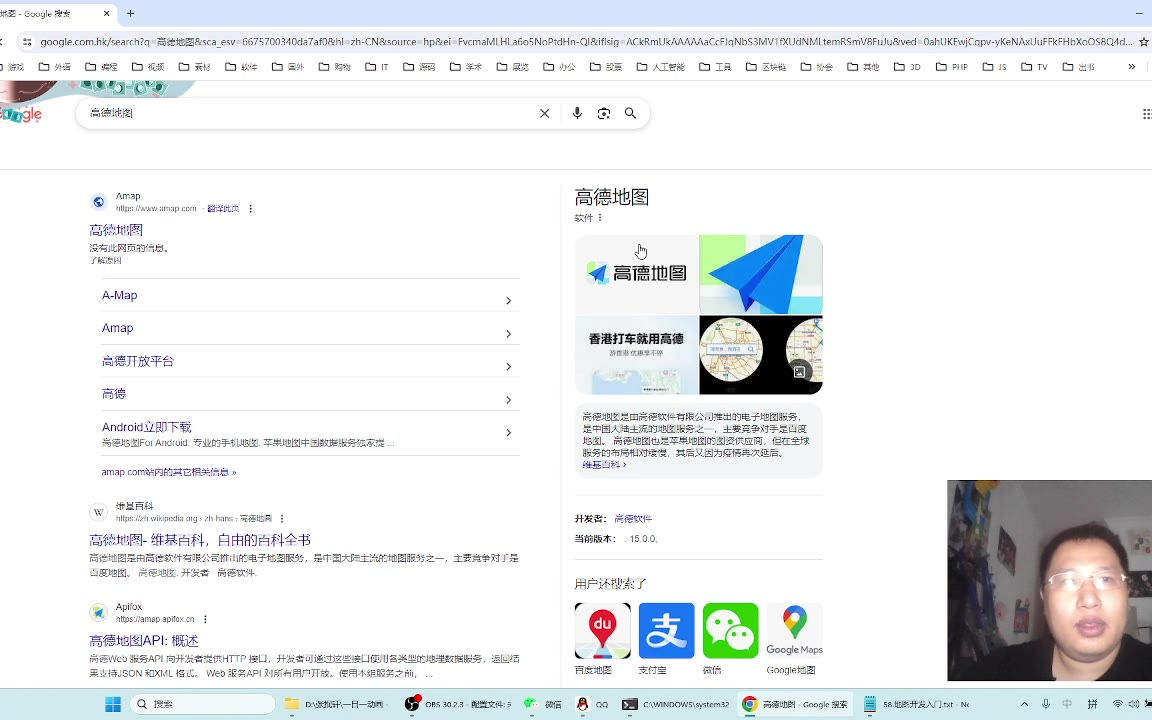Open 微信 app icon in related searches
This screenshot has height=720, width=1152.
coord(730,631)
